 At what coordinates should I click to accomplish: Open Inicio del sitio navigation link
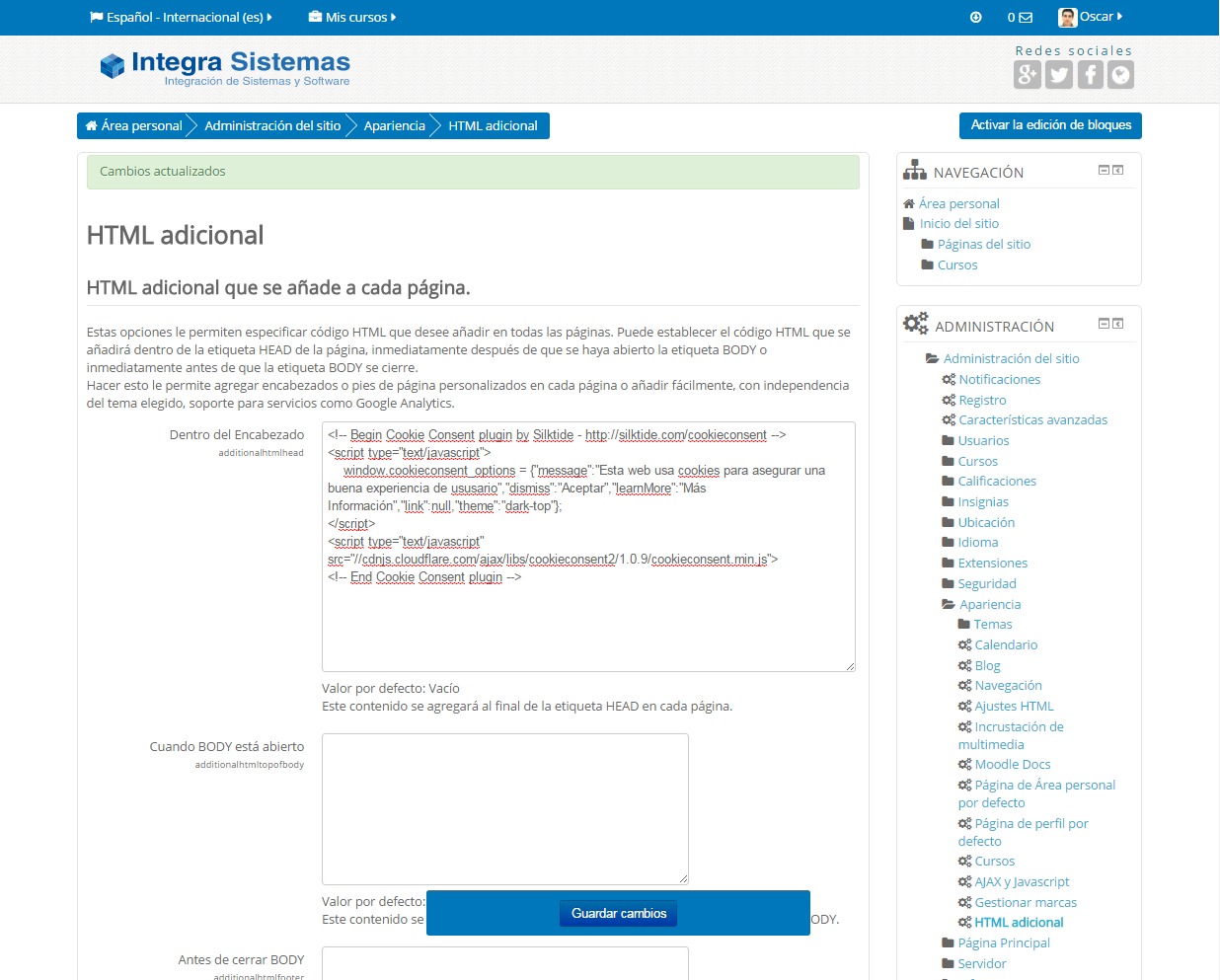[x=959, y=223]
